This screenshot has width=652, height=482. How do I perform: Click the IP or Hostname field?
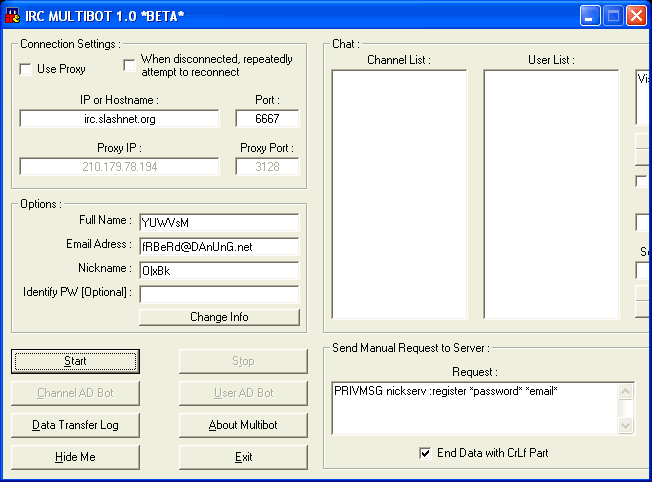click(119, 119)
